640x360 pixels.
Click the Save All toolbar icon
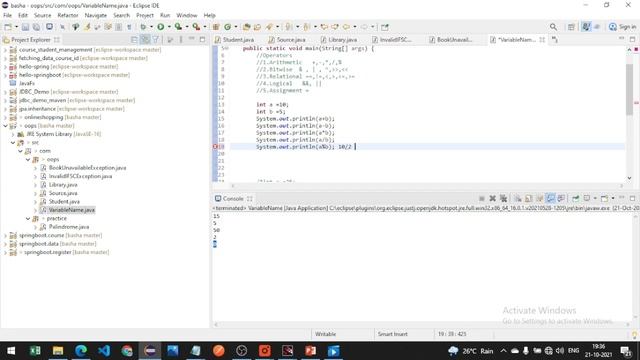(x=36, y=27)
